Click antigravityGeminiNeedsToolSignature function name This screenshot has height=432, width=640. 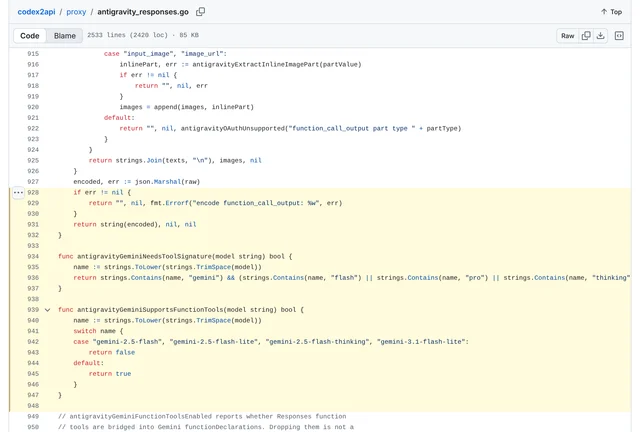(144, 256)
